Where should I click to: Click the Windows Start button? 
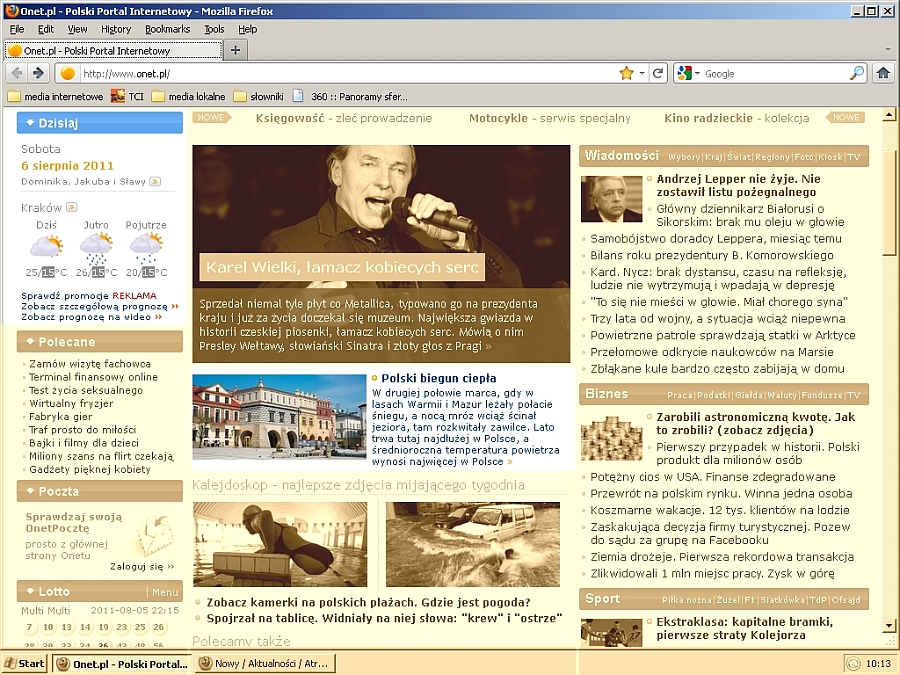pyautogui.click(x=25, y=664)
